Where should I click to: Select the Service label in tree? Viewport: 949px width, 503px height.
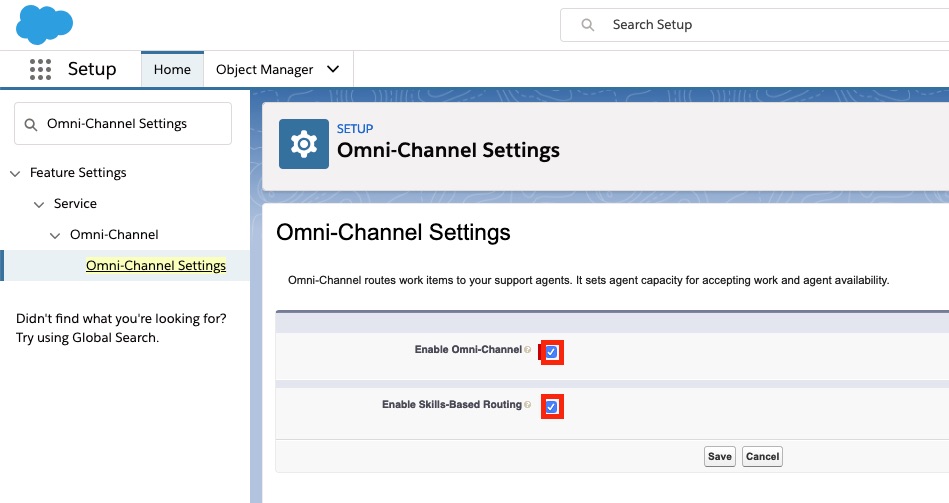point(75,203)
